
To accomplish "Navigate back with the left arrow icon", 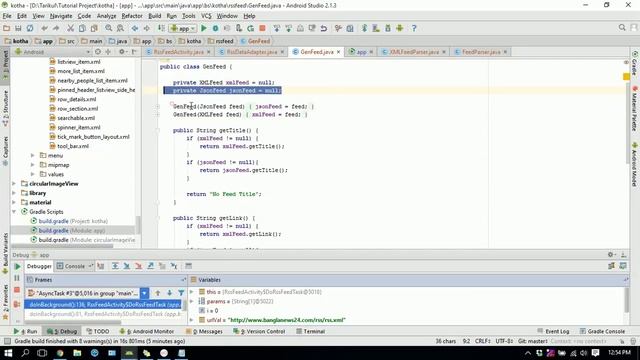I will coord(135,28).
